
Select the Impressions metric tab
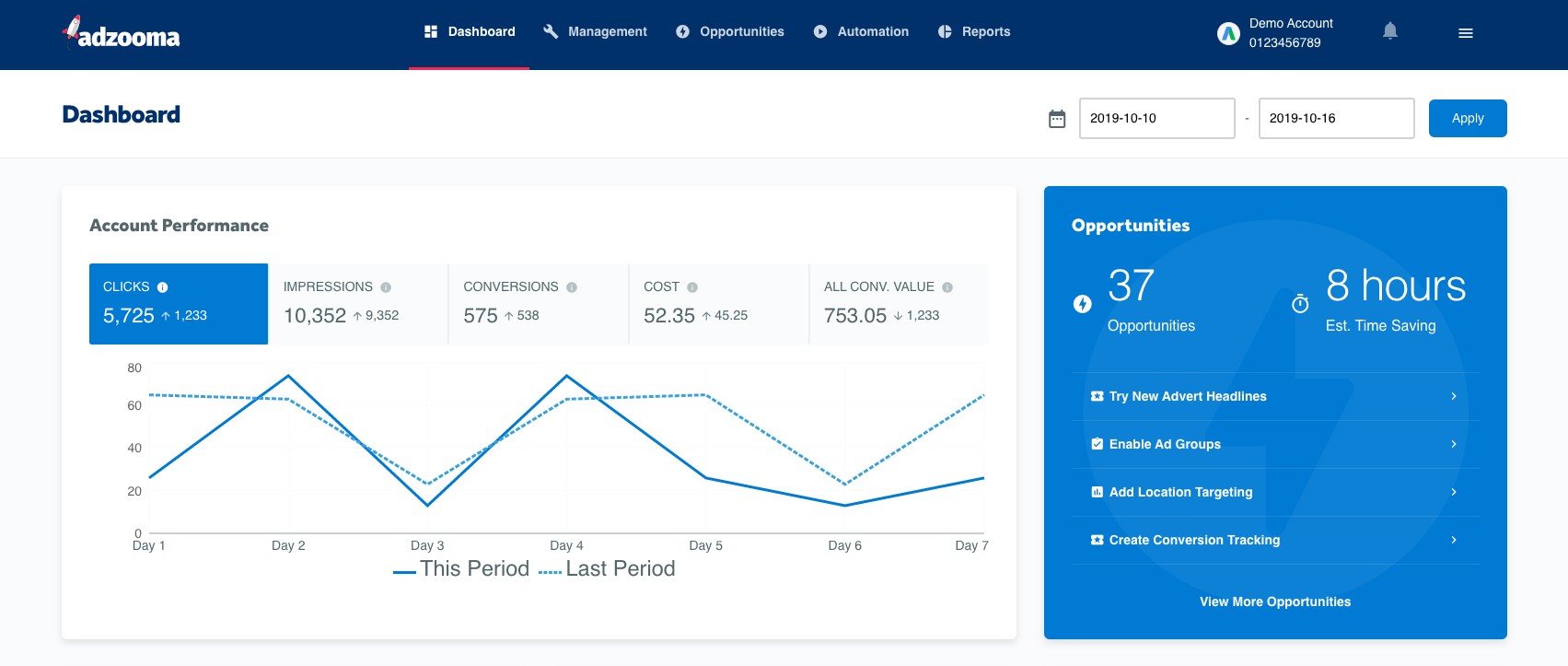pyautogui.click(x=358, y=304)
